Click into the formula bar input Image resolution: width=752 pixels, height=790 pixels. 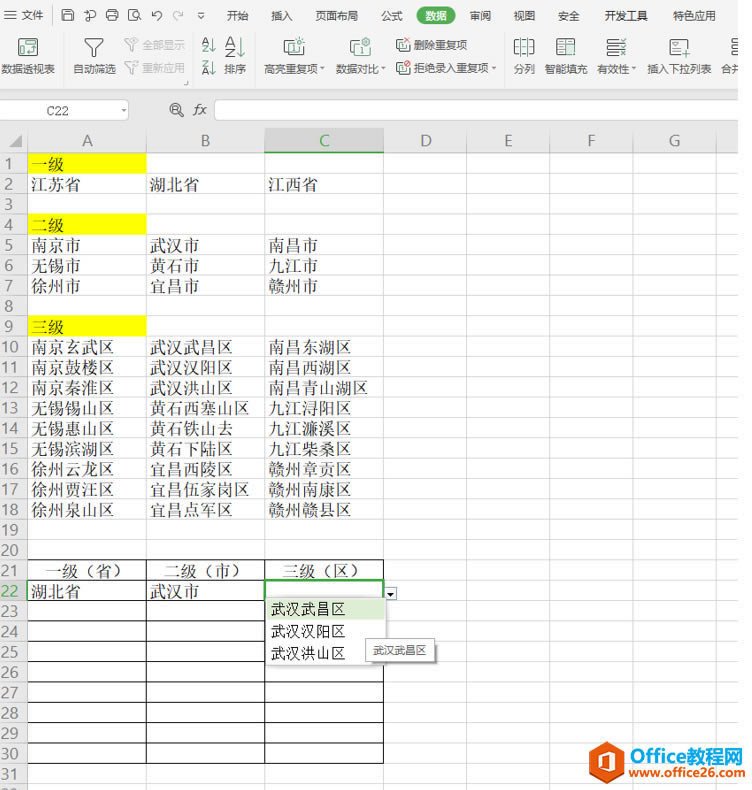click(x=476, y=110)
